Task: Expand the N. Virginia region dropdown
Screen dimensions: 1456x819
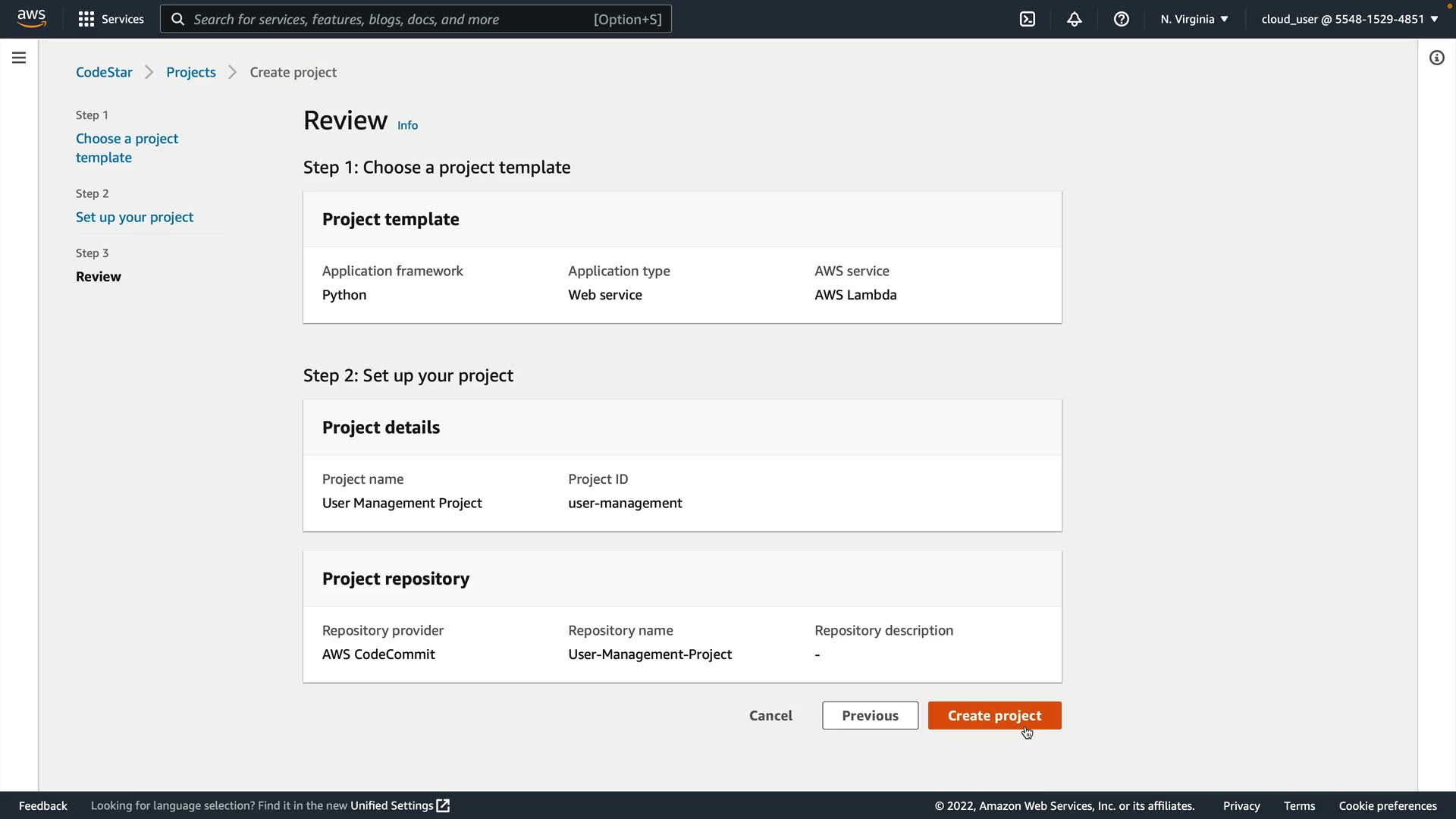Action: pos(1194,19)
